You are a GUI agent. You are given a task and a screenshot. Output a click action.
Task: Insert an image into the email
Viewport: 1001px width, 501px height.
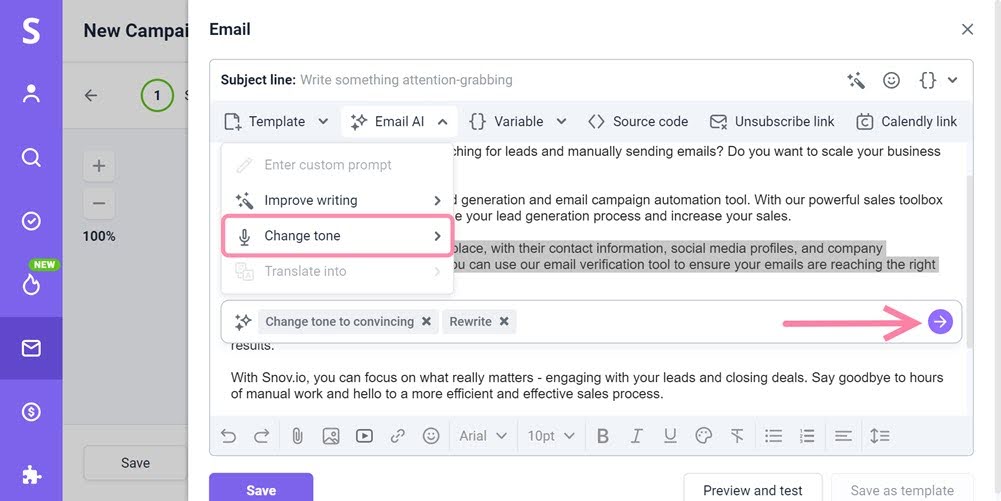(x=331, y=436)
